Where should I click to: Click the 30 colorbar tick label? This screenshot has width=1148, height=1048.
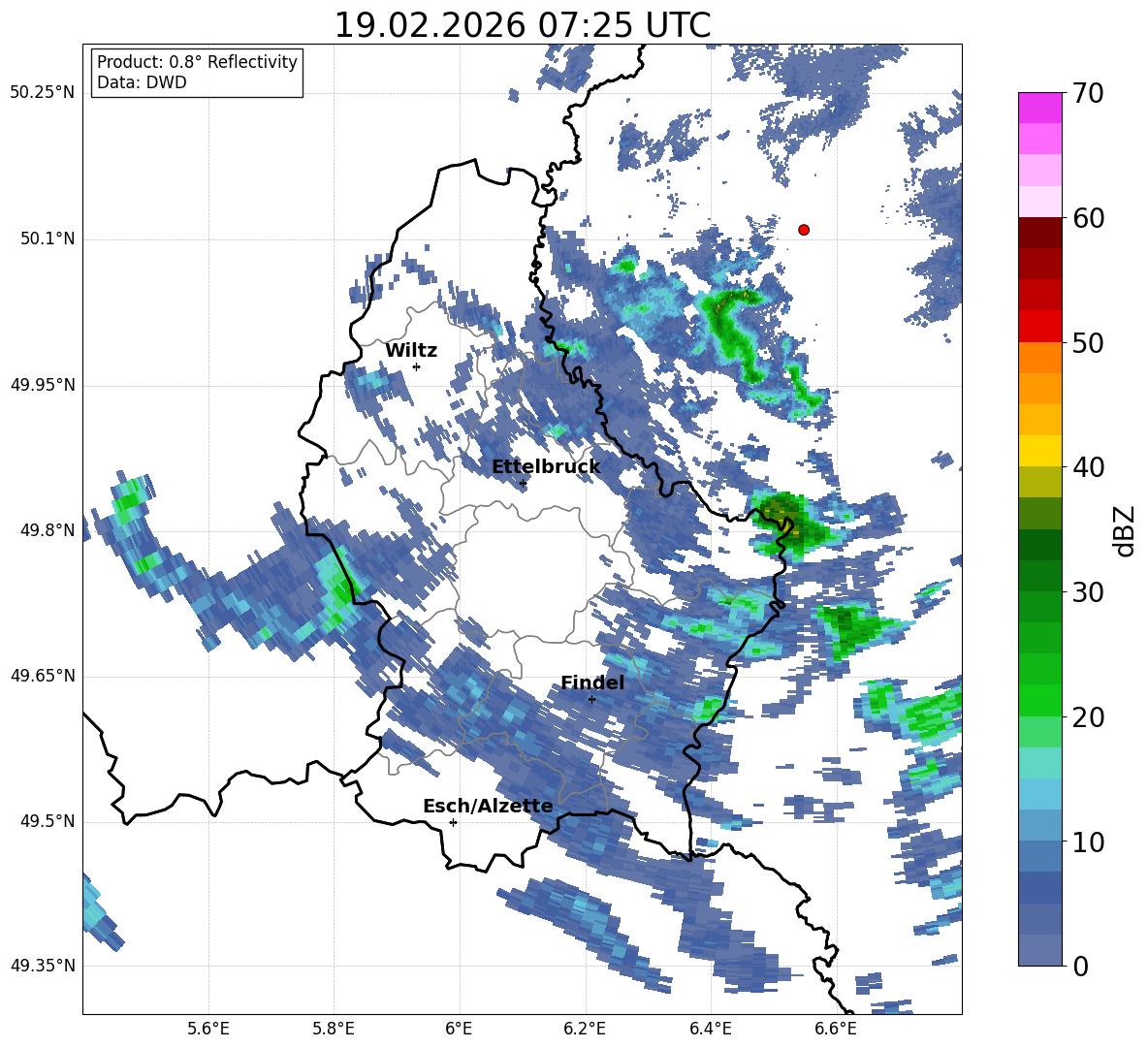pos(1087,592)
